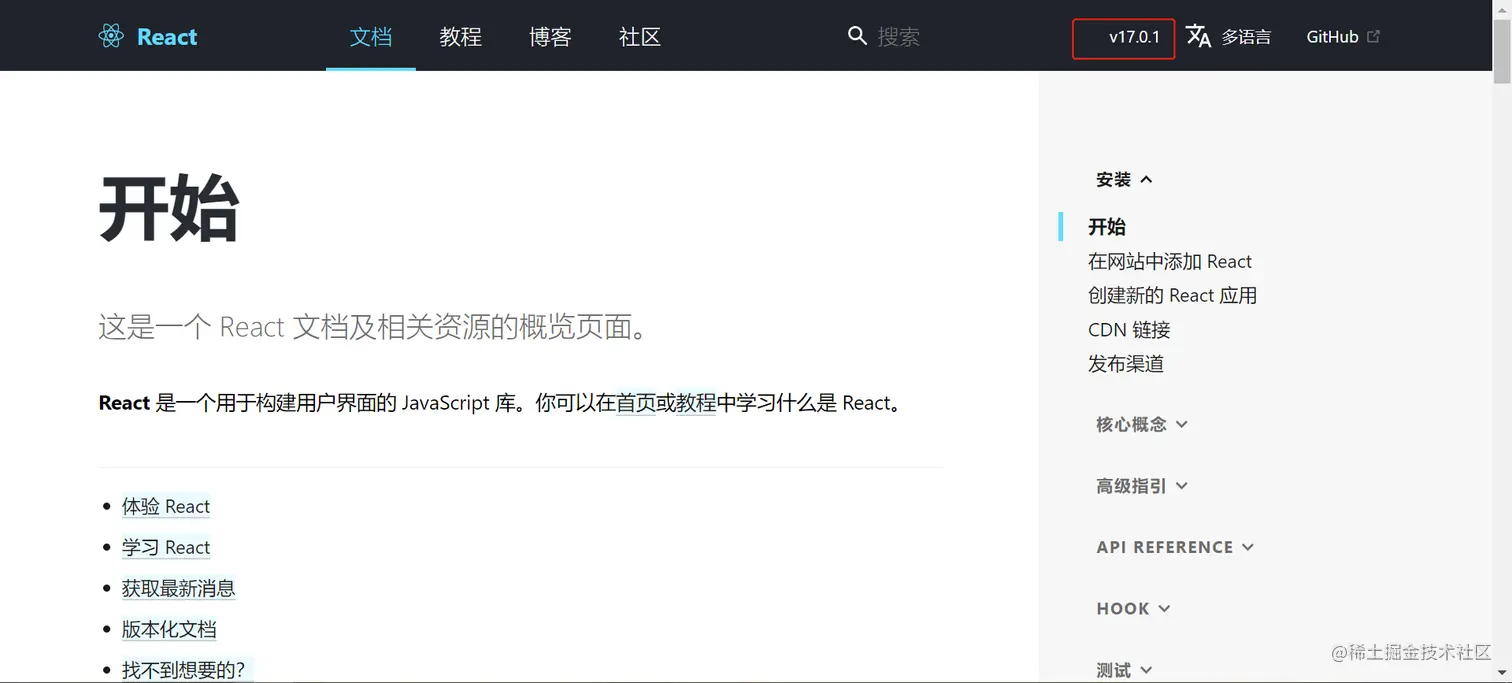Select CDN 链接 in sidebar

1129,330
